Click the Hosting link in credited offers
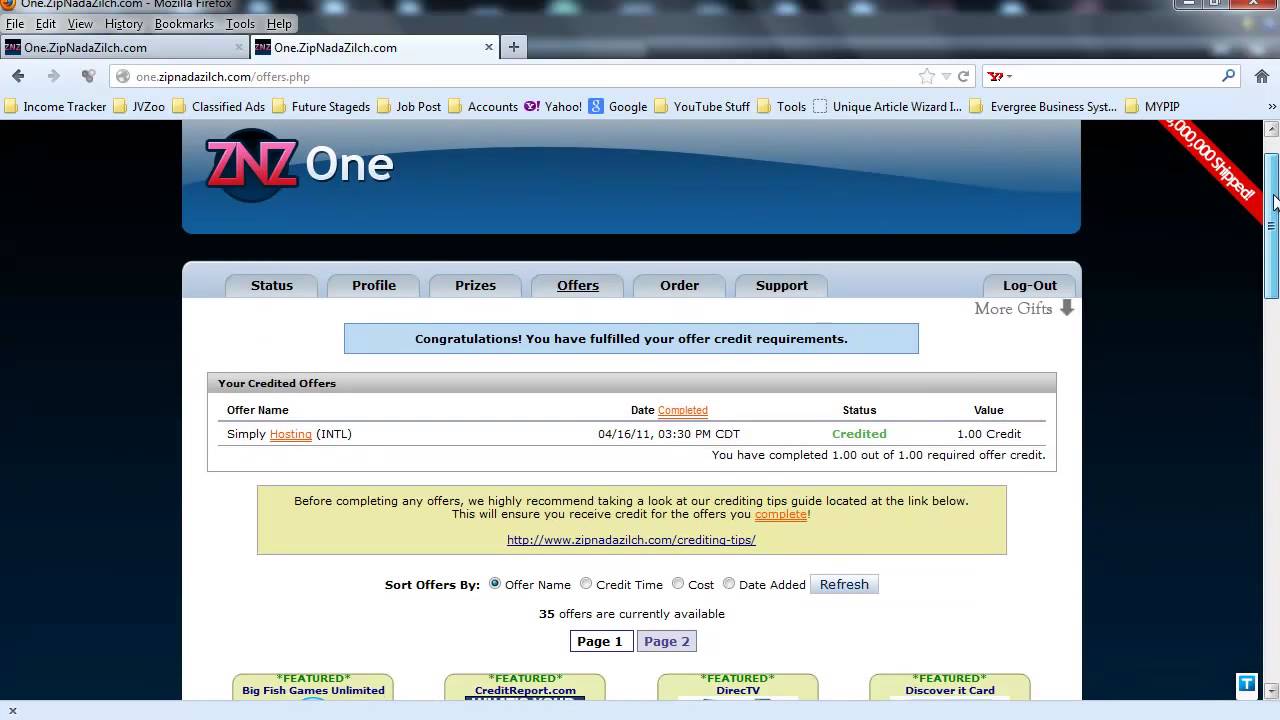 point(291,434)
